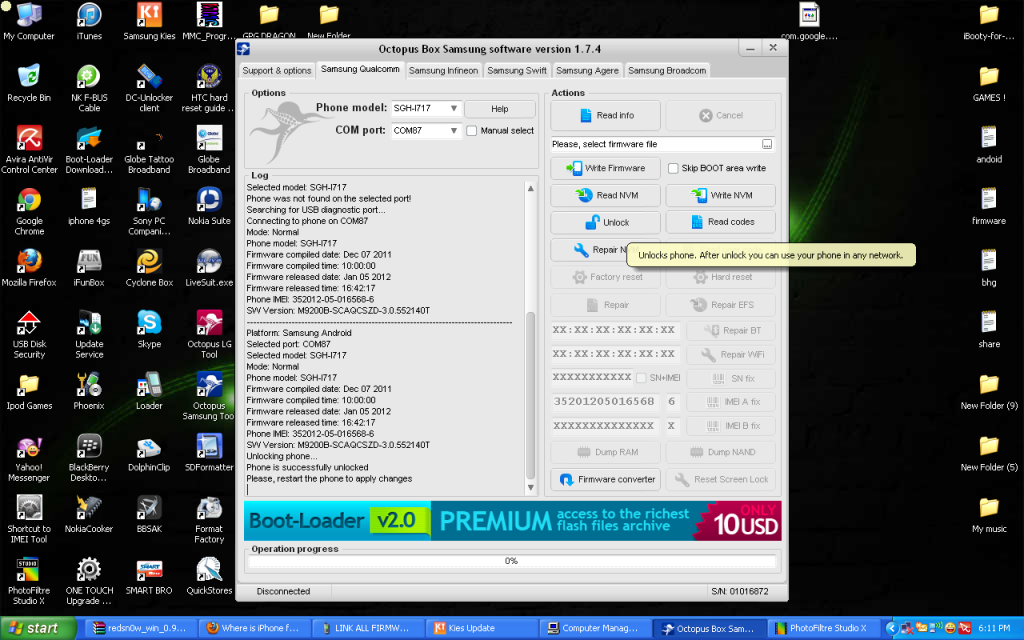
Task: Open Phoenix desktop shortcut
Action: click(x=89, y=391)
